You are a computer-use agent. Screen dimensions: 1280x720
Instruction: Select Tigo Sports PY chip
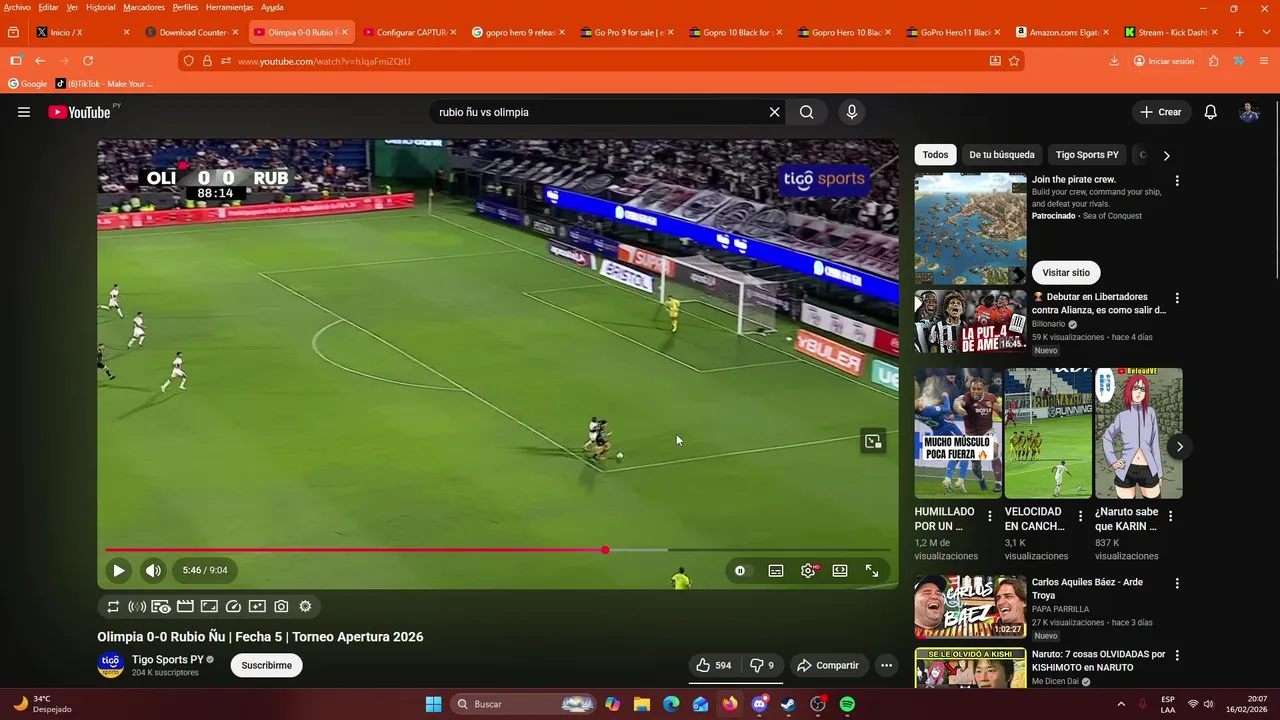[1087, 155]
